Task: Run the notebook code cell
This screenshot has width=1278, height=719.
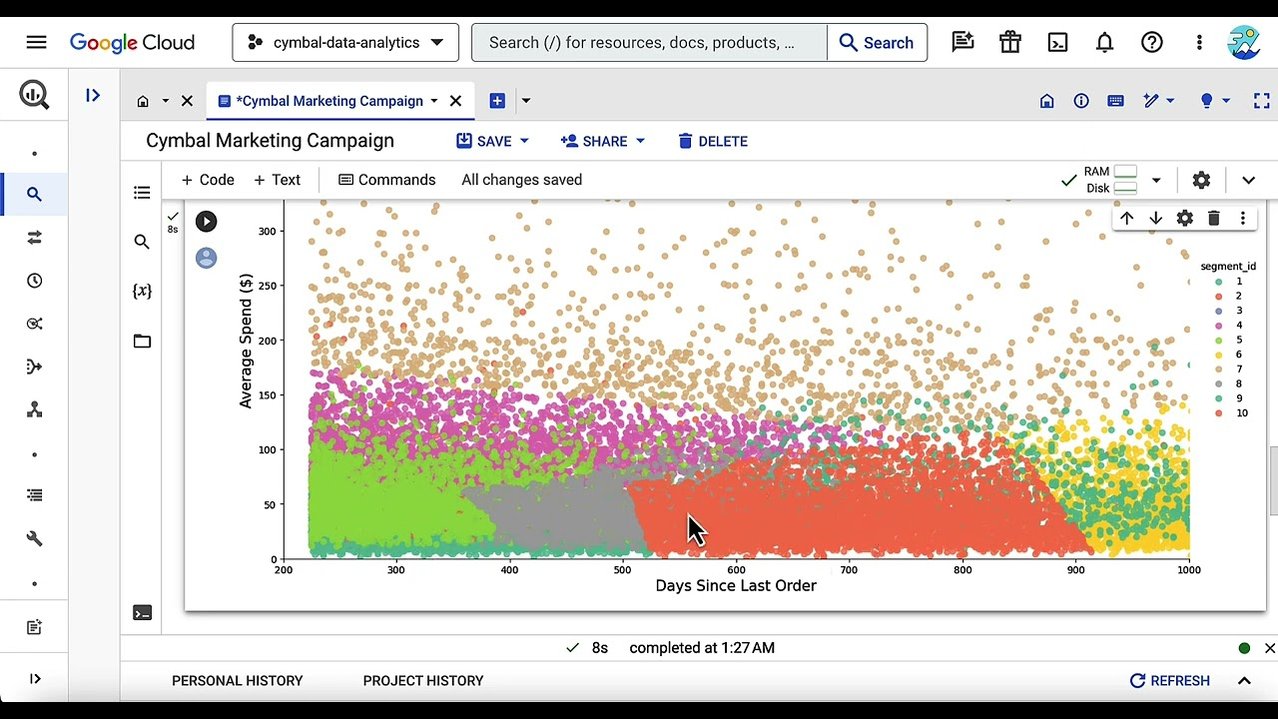Action: pyautogui.click(x=206, y=221)
